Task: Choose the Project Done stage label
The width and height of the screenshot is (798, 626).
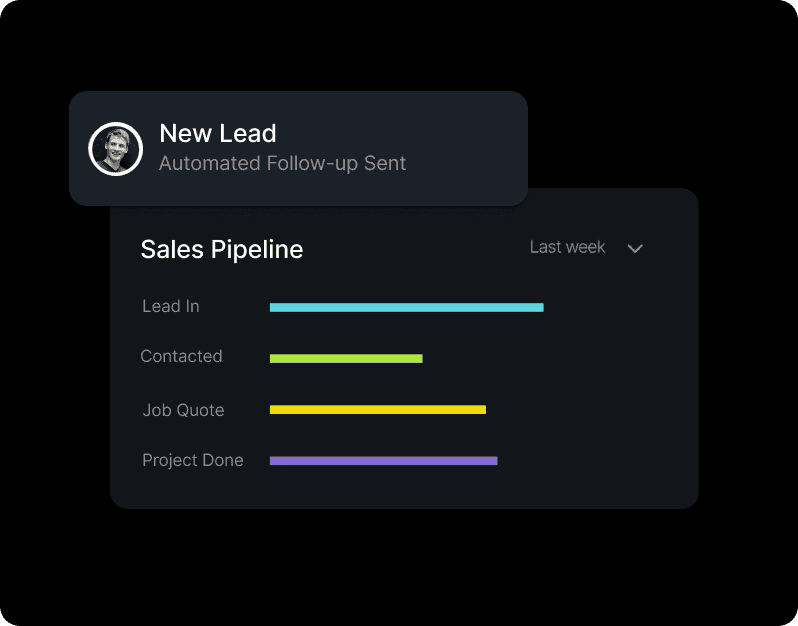Action: click(x=193, y=460)
